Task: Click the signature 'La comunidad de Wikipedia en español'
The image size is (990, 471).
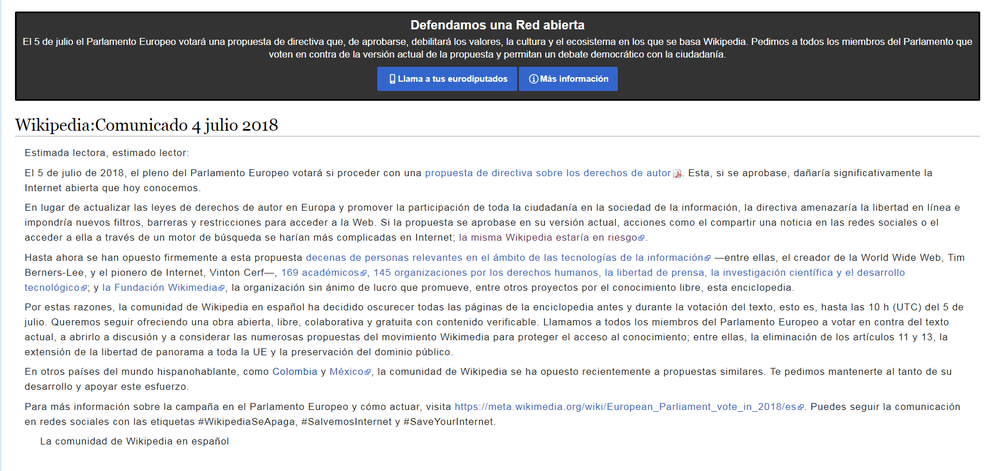Action: 134,441
